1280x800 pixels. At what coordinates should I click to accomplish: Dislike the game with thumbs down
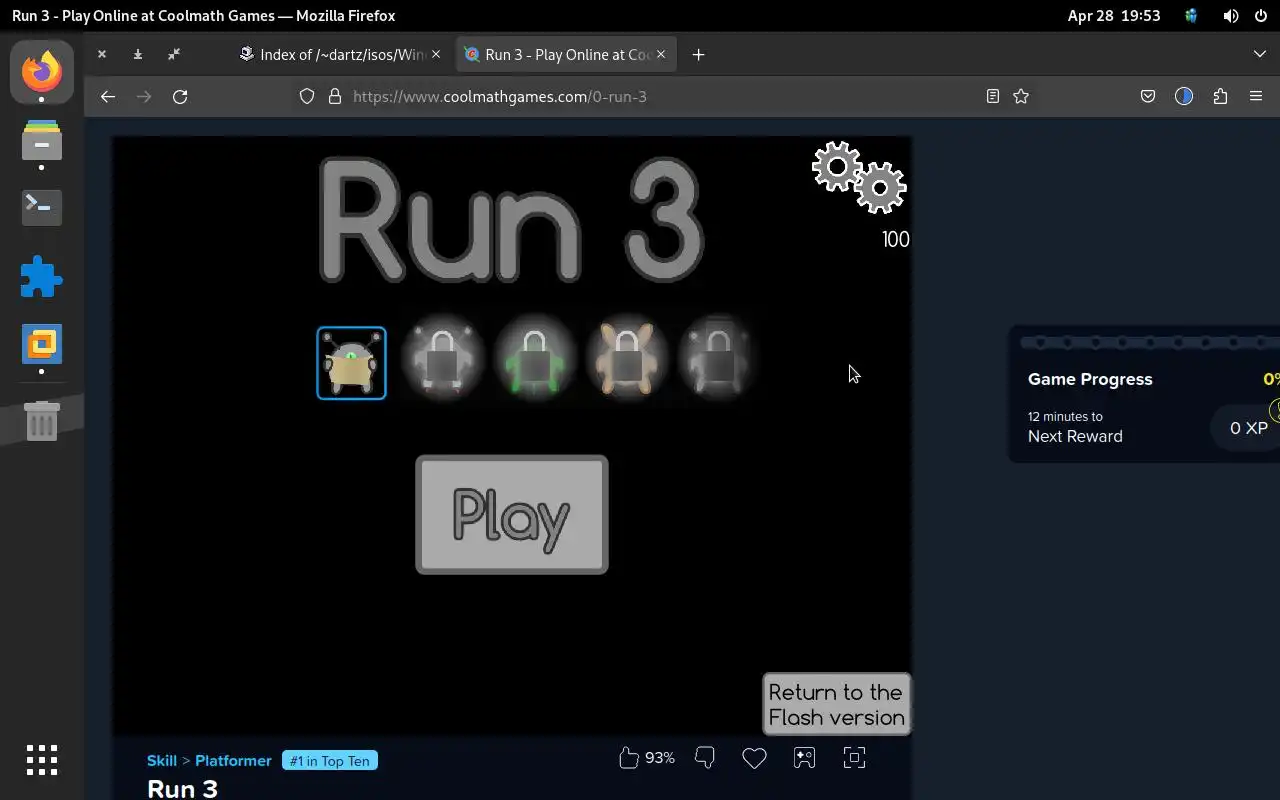pyautogui.click(x=705, y=758)
